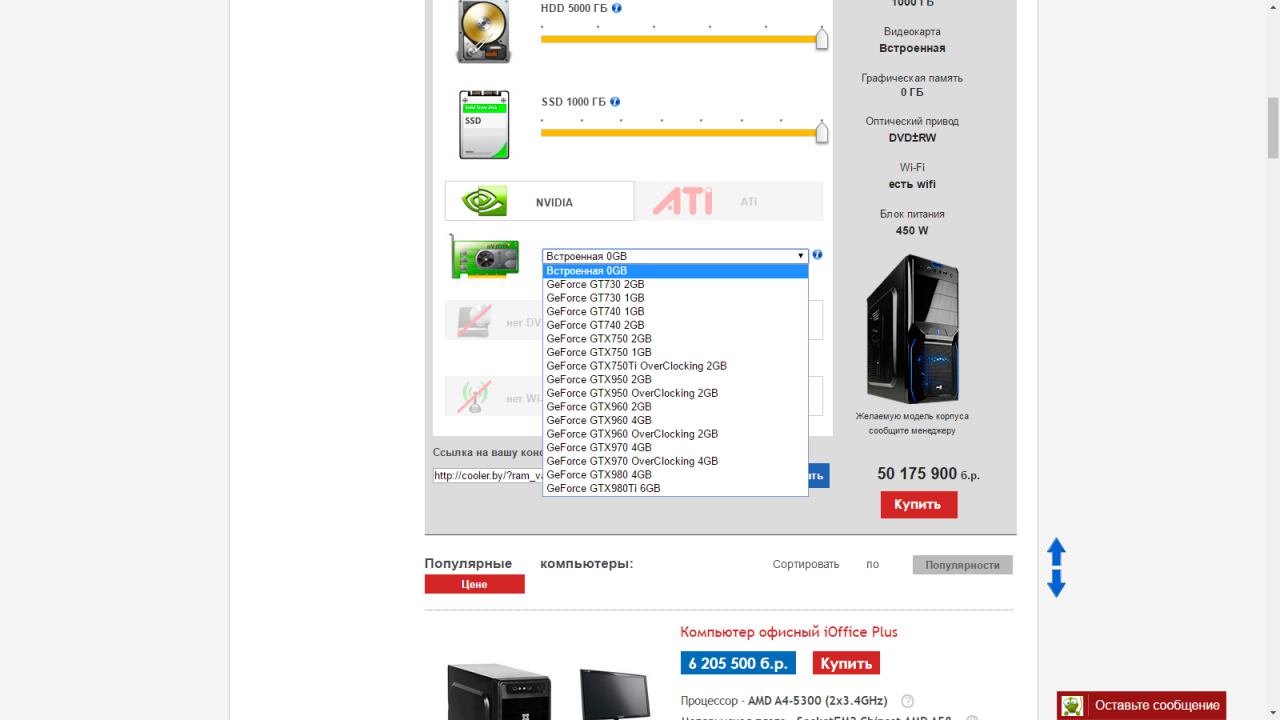
Task: Click the HDD hard drive icon
Action: tap(484, 32)
